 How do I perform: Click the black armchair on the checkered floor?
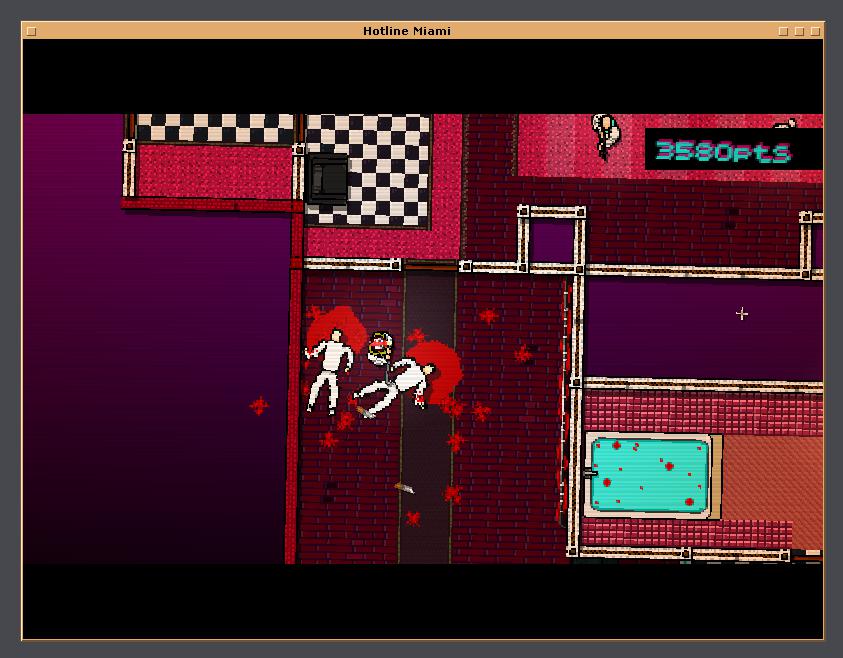pos(328,179)
